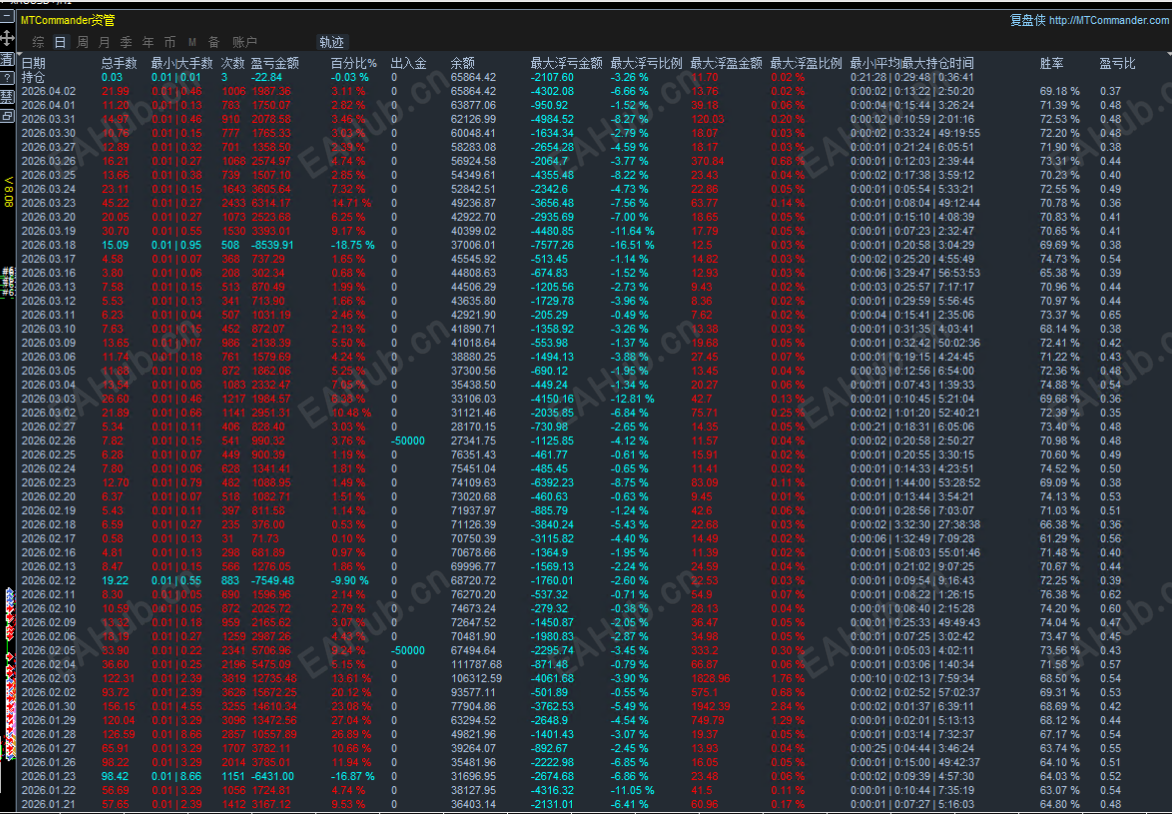Select the 日 daily tab
Image resolution: width=1172 pixels, height=814 pixels.
click(x=60, y=43)
